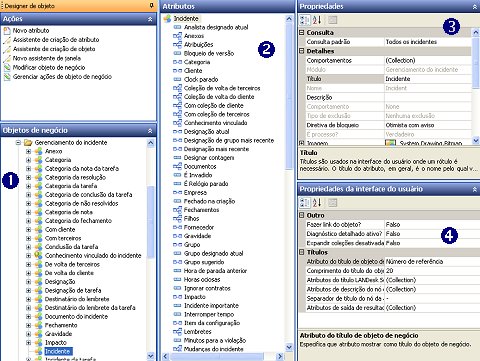Image resolution: width=480 pixels, height=361 pixels.
Task: Expand the Categoria tree node
Action: [x=28, y=160]
